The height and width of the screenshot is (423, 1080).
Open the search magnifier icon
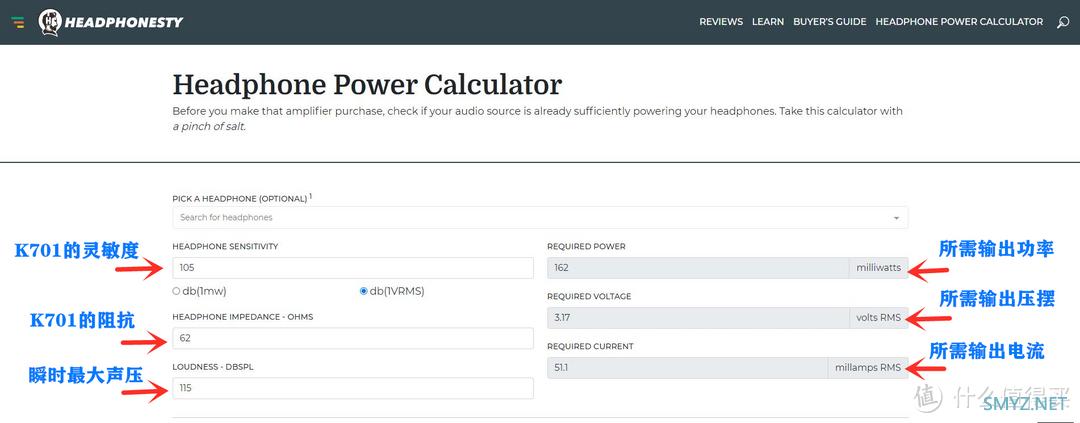[x=1063, y=22]
